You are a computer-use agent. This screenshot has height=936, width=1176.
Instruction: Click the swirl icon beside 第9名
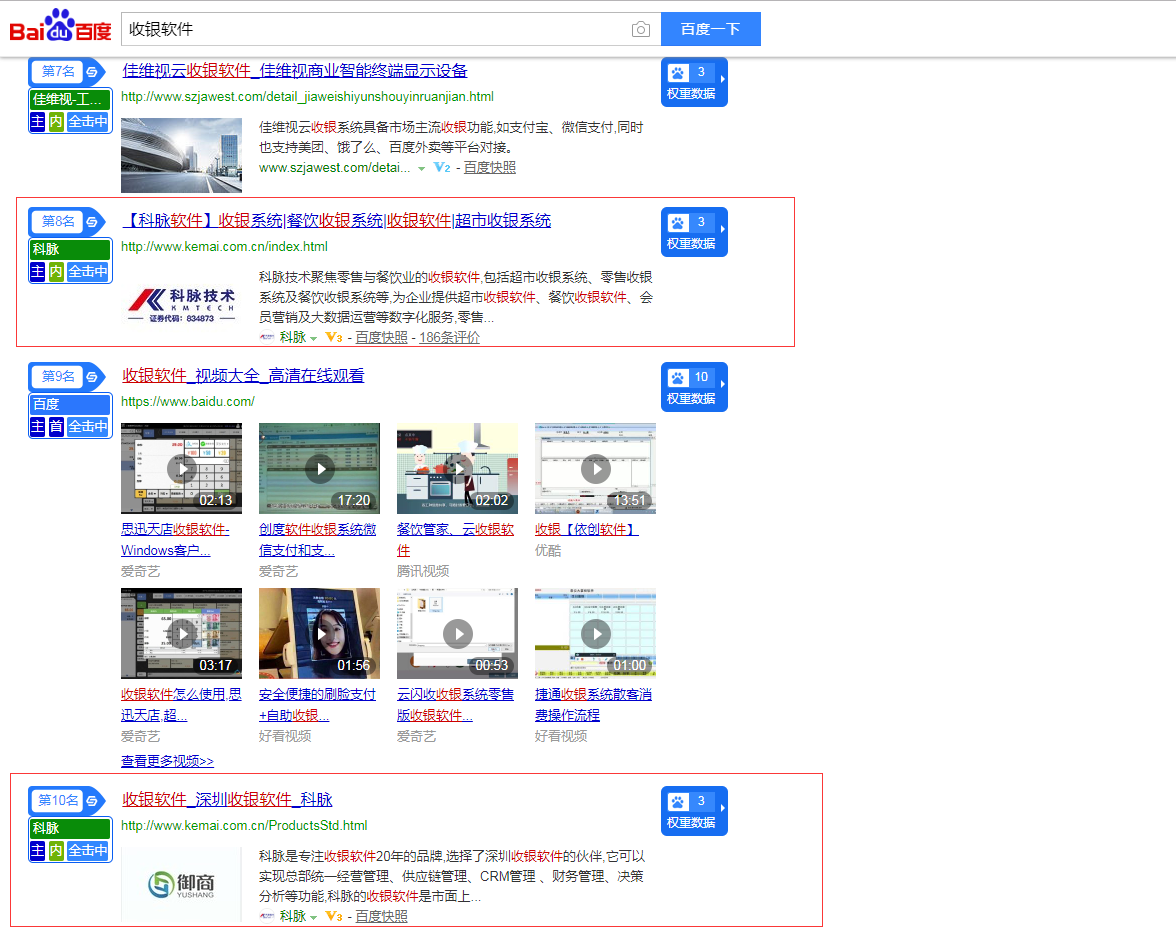pos(92,377)
